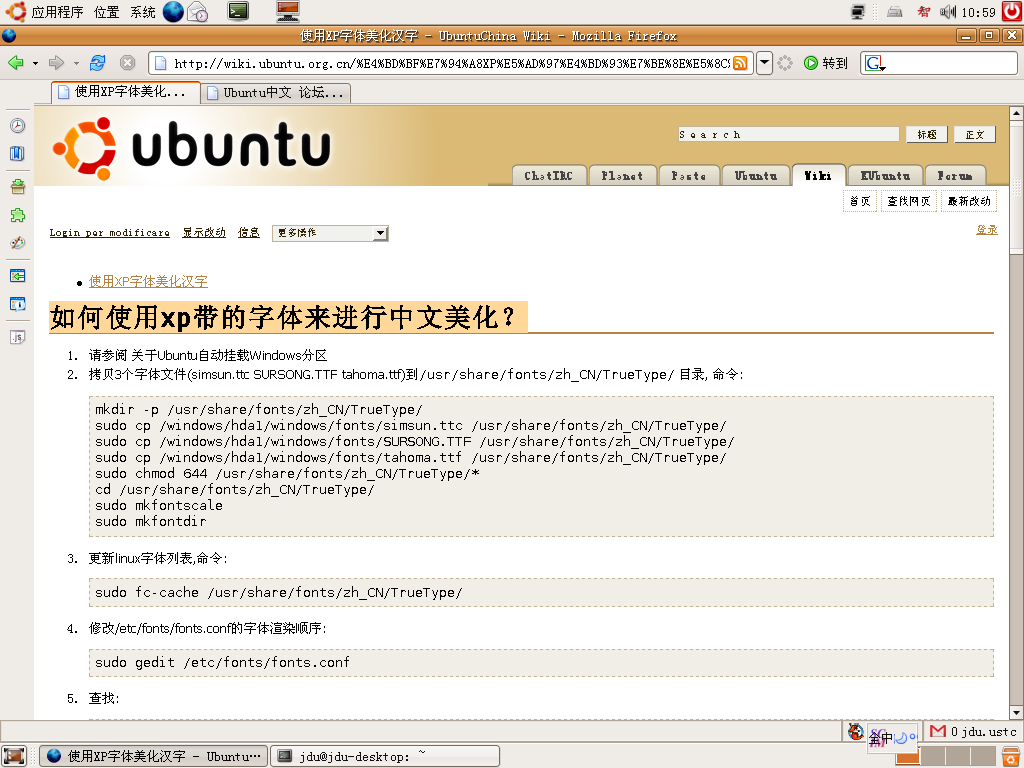Click the clock showing 10:59
1024x768 pixels.
(978, 12)
